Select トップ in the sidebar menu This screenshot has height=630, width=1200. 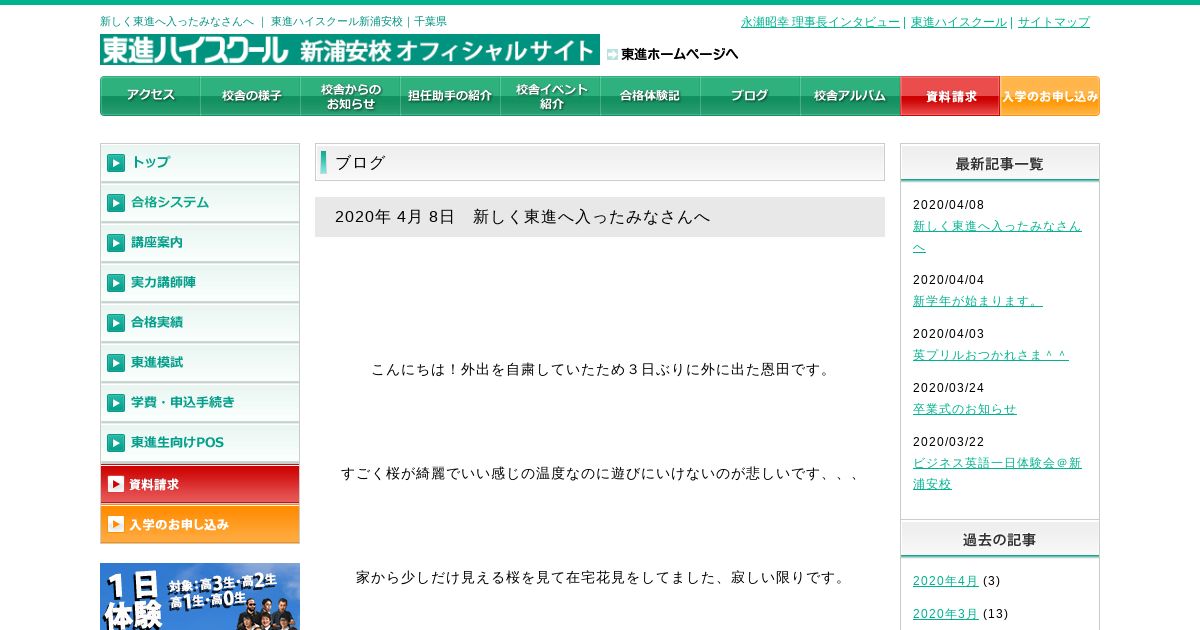point(200,162)
